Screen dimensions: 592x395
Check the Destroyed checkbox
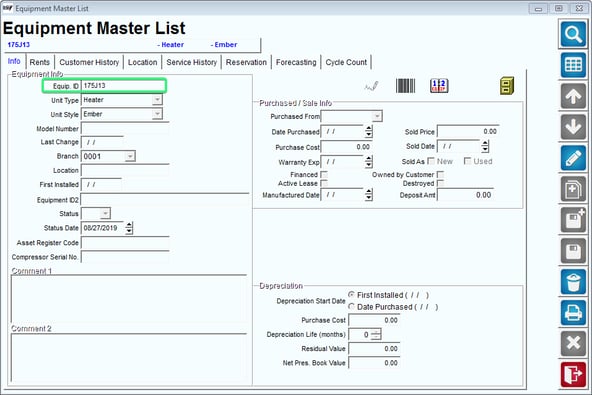click(x=440, y=184)
